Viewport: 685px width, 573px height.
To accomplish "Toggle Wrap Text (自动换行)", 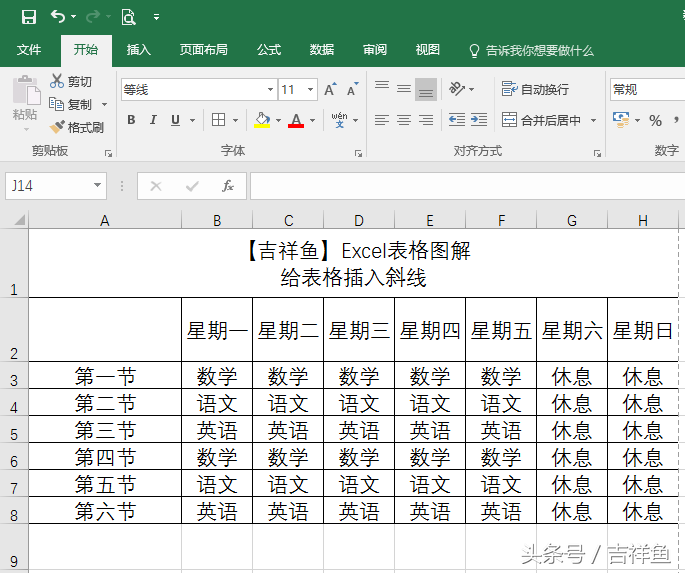I will tap(535, 89).
